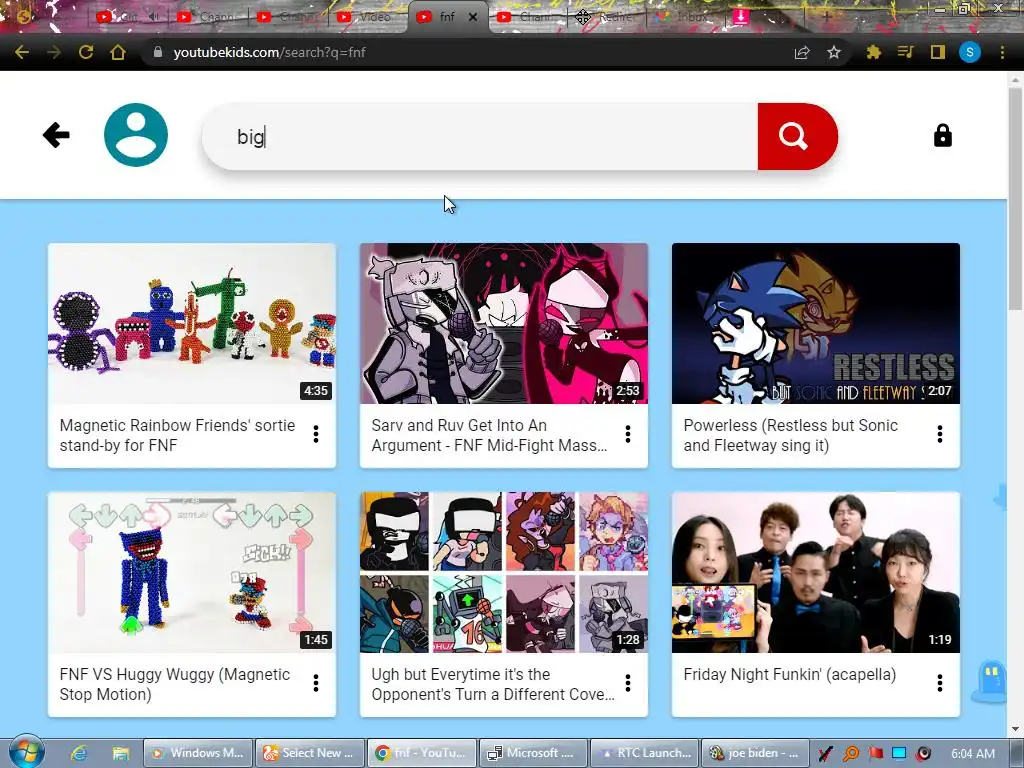Switch to RTC Launch taskbar window
Screen dimensions: 1024x768
[644, 753]
